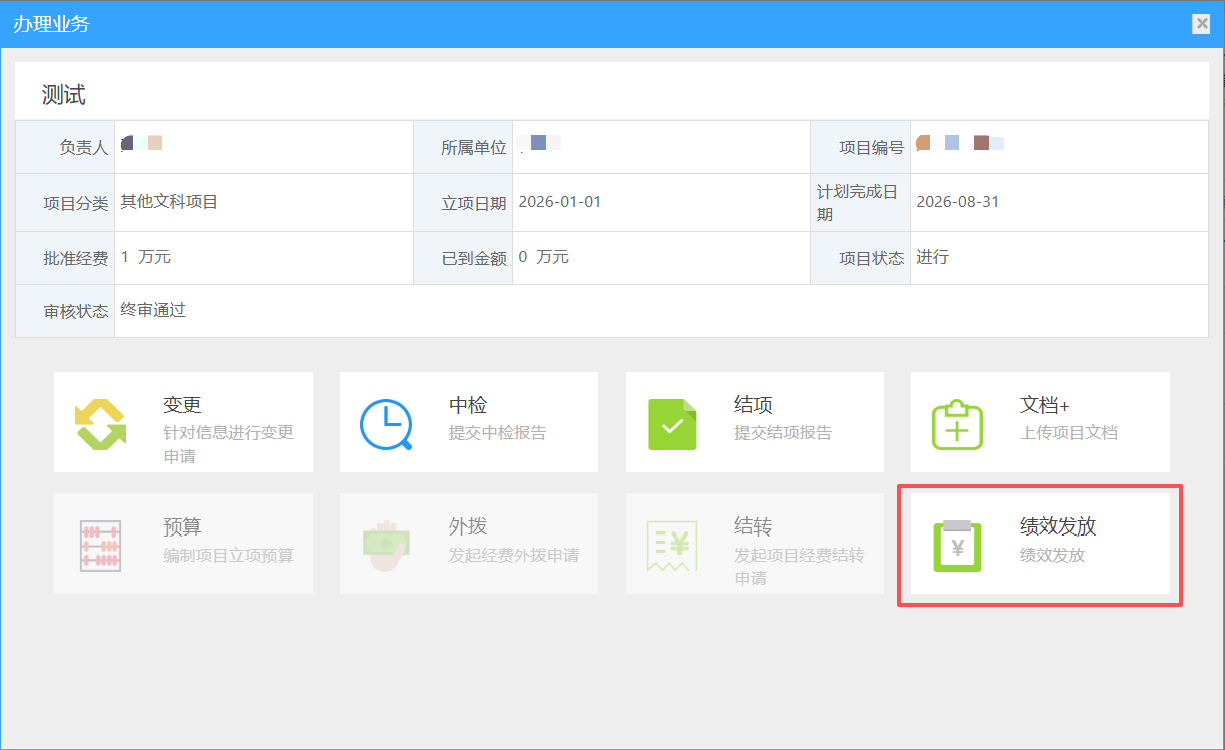Viewport: 1225px width, 750px height.
Task: Click the 发起项目经费结转申请 description
Action: [x=799, y=567]
